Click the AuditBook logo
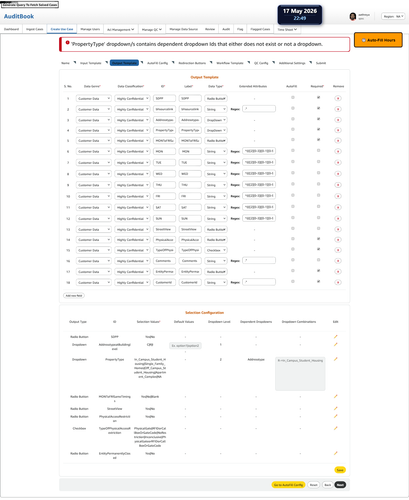 click(19, 16)
